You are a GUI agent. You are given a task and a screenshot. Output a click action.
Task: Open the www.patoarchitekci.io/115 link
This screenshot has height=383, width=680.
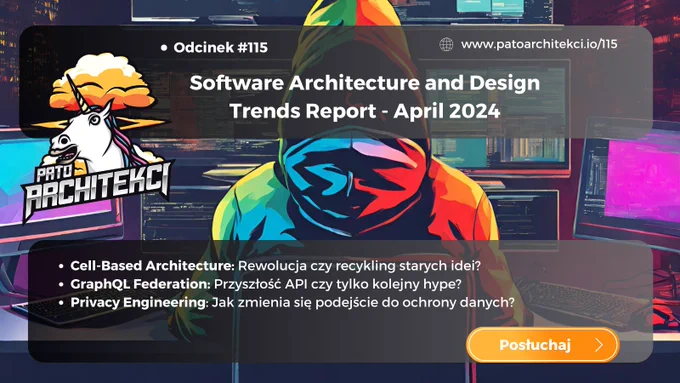(539, 44)
